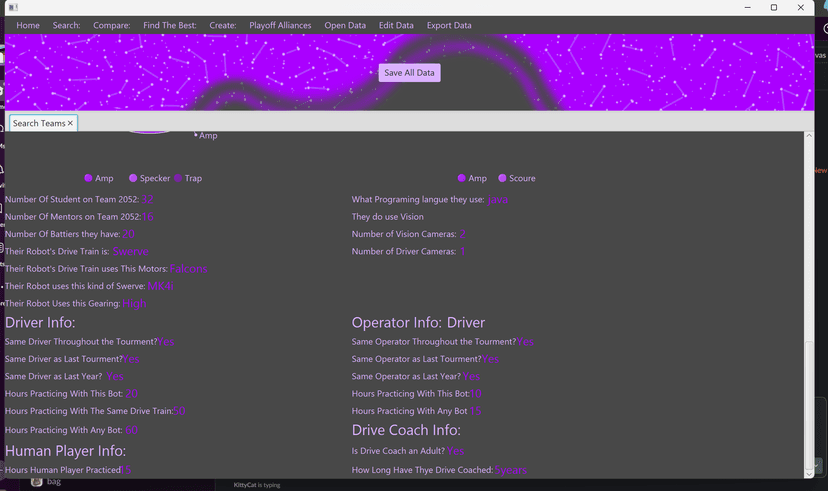This screenshot has height=491, width=828.
Task: Close the application window
Action: (801, 8)
